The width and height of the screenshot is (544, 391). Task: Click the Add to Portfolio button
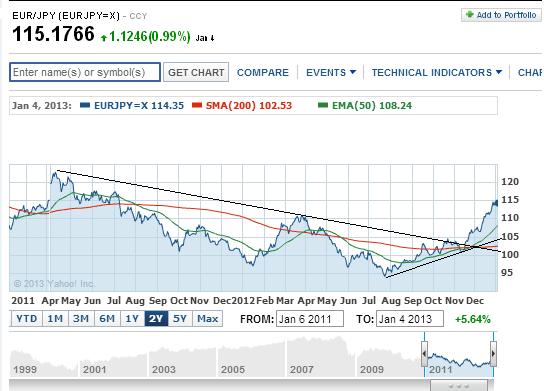point(501,15)
